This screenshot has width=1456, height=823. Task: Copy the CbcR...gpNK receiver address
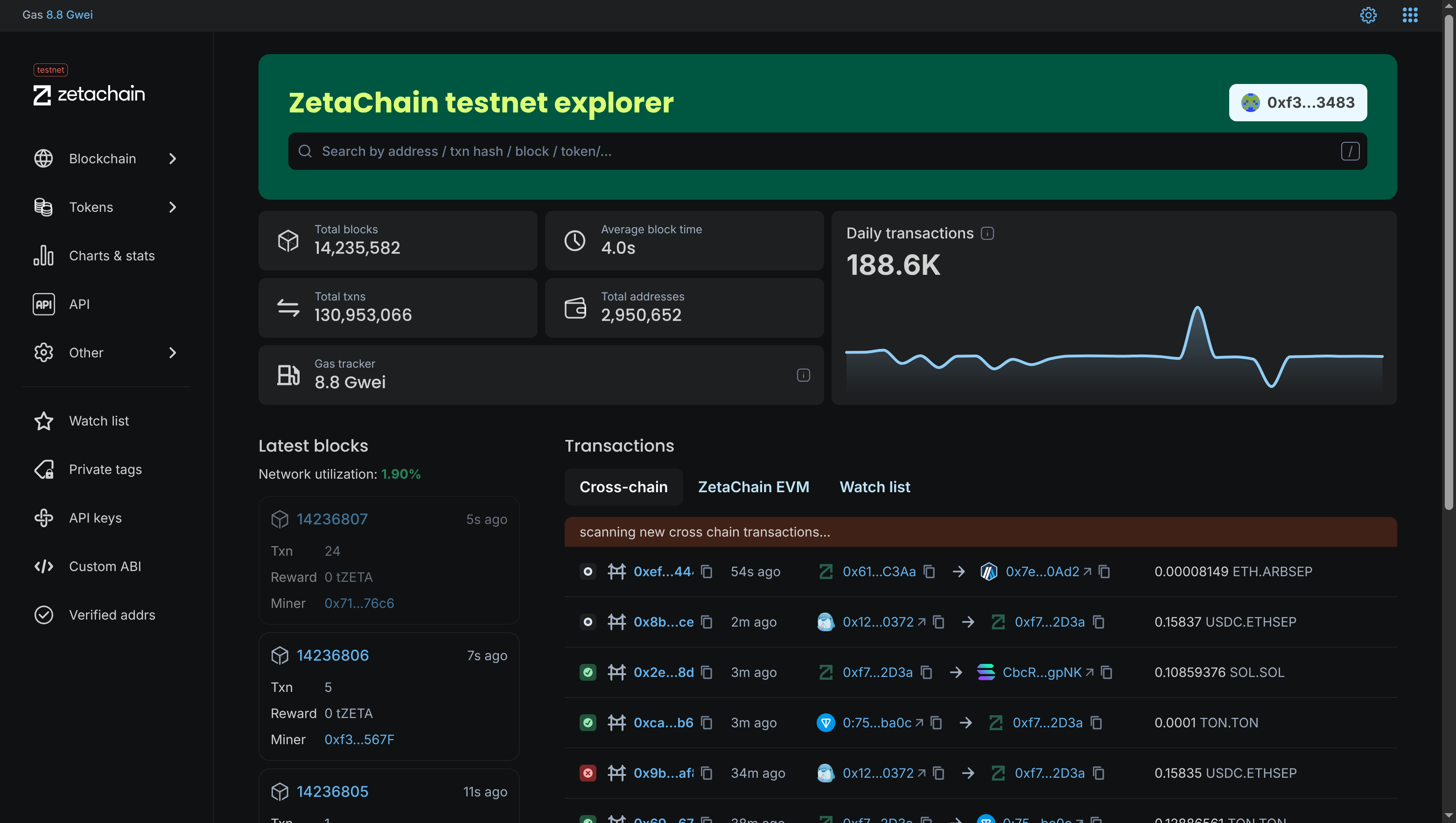(1106, 672)
